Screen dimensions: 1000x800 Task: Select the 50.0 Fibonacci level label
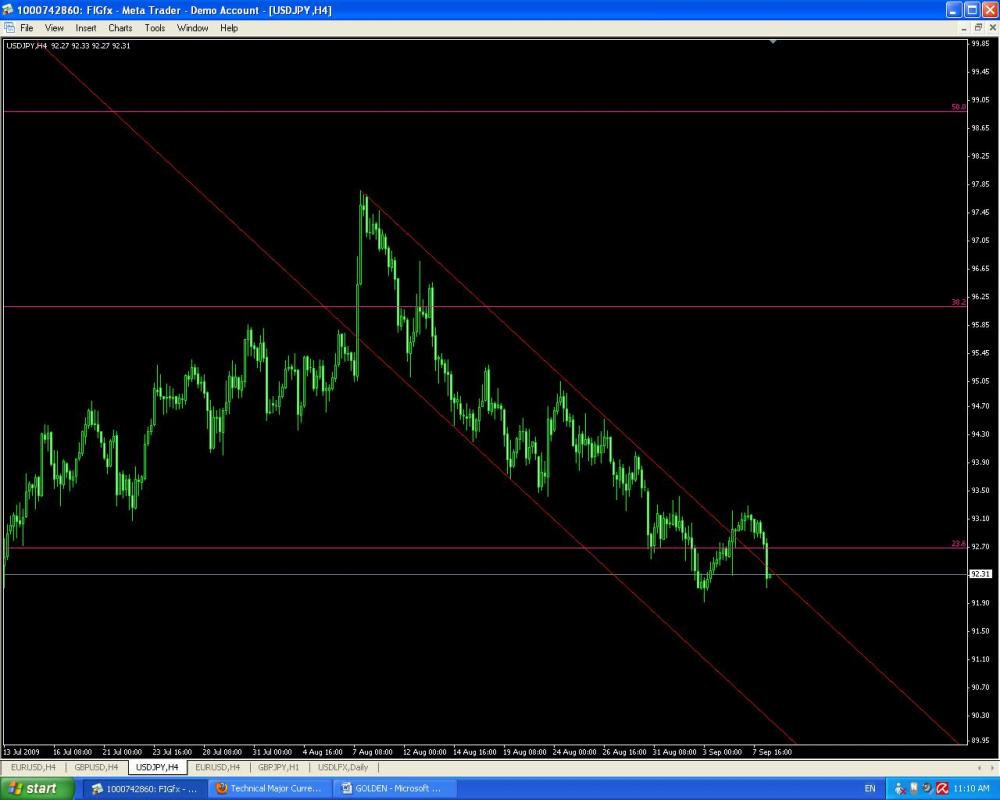[x=958, y=107]
